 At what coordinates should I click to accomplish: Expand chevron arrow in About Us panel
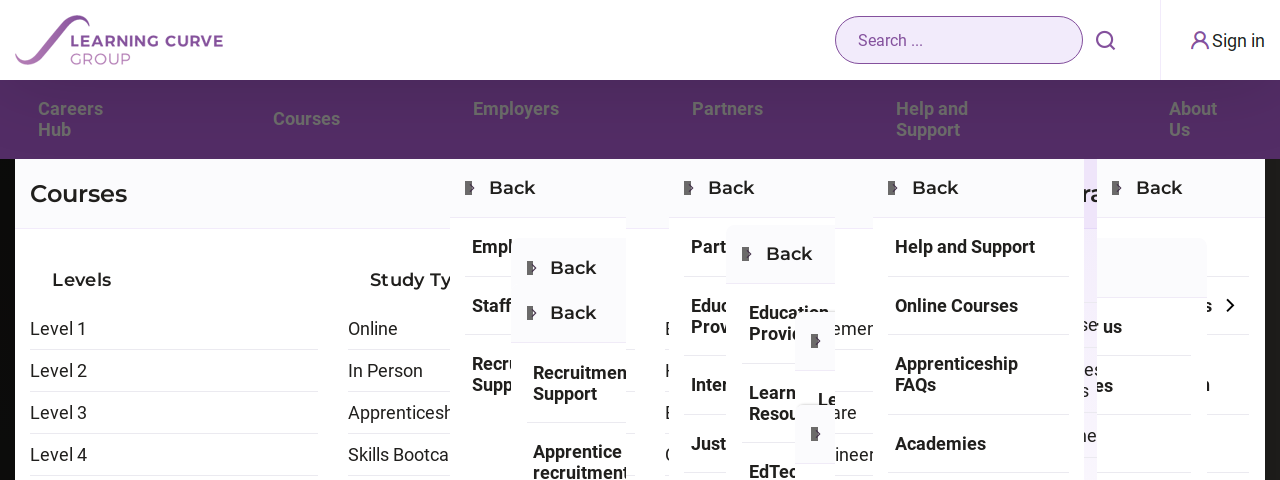[x=1231, y=306]
